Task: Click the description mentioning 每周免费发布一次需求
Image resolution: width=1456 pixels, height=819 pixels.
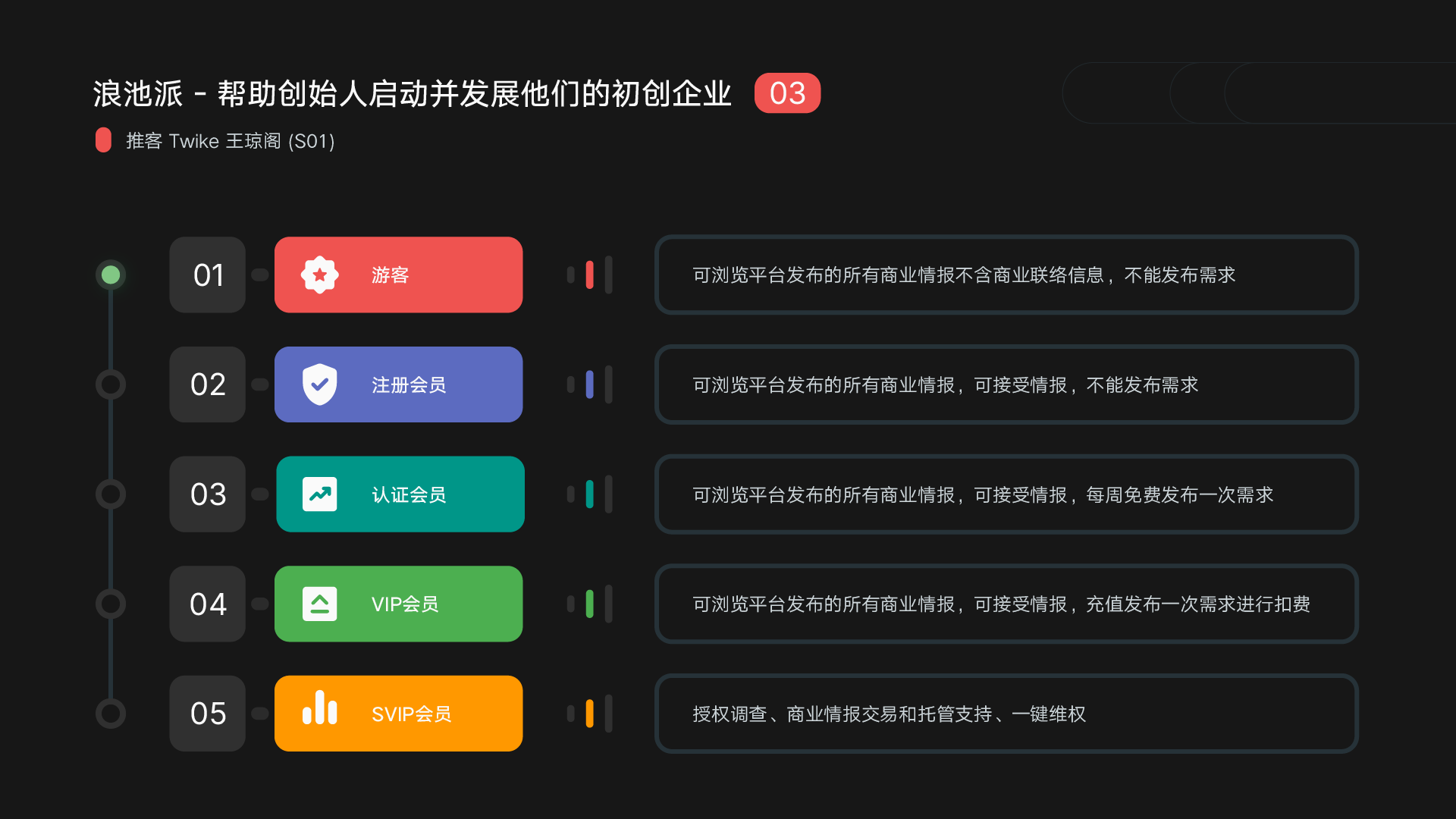Action: tap(1006, 494)
